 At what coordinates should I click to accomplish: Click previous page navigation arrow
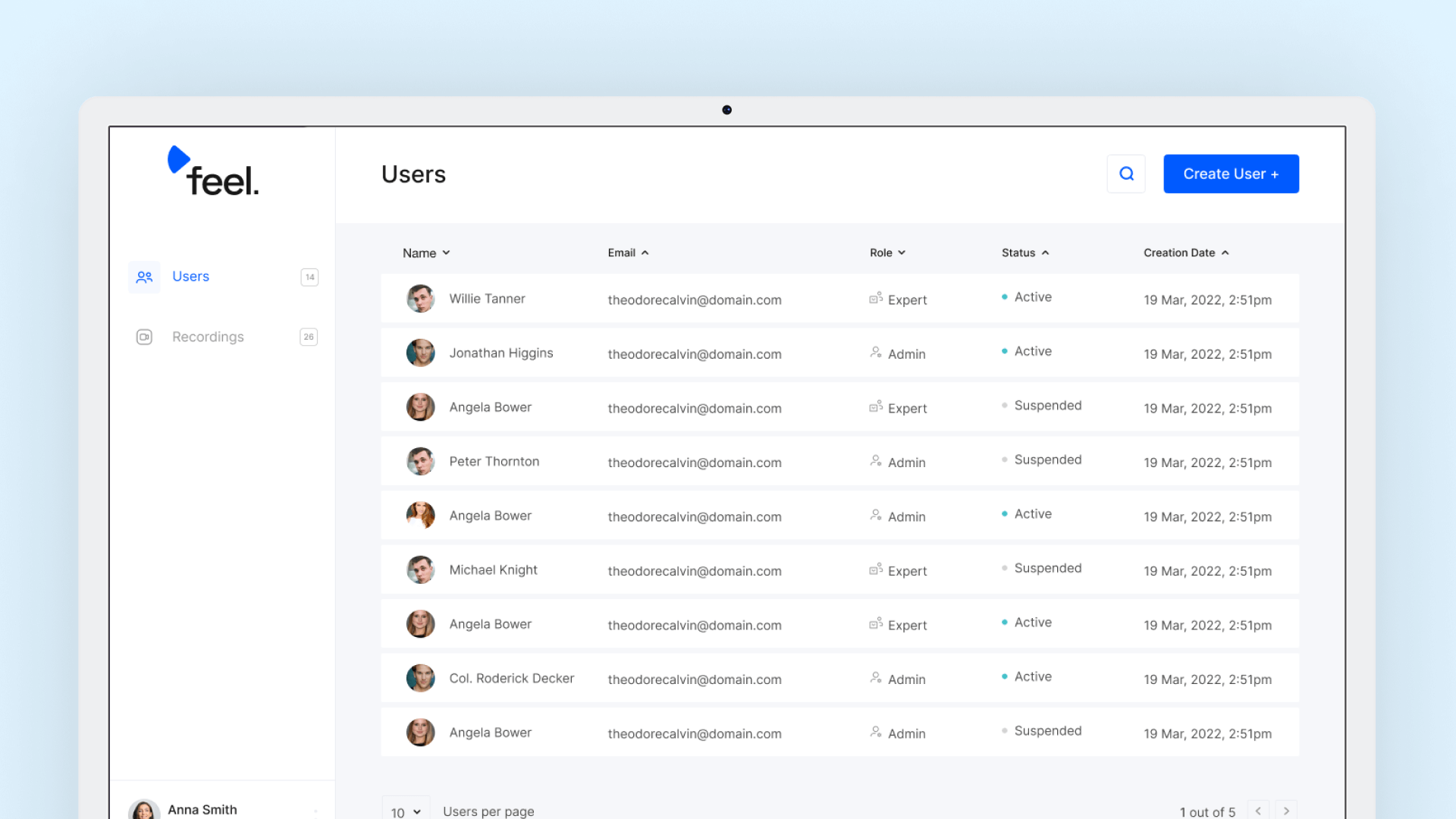pyautogui.click(x=1260, y=810)
